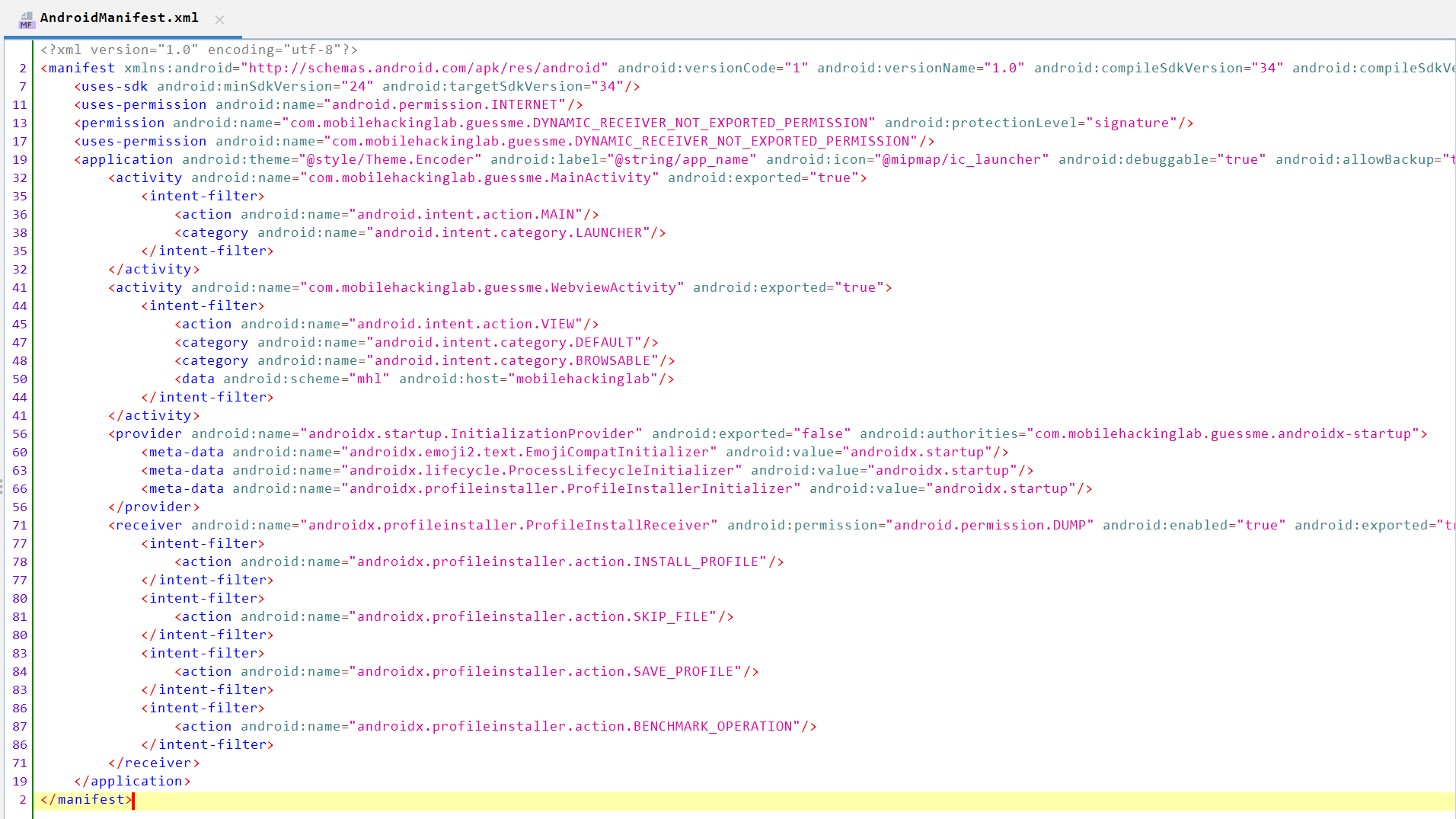Click the "signature" protectionLevel value

[1131, 123]
